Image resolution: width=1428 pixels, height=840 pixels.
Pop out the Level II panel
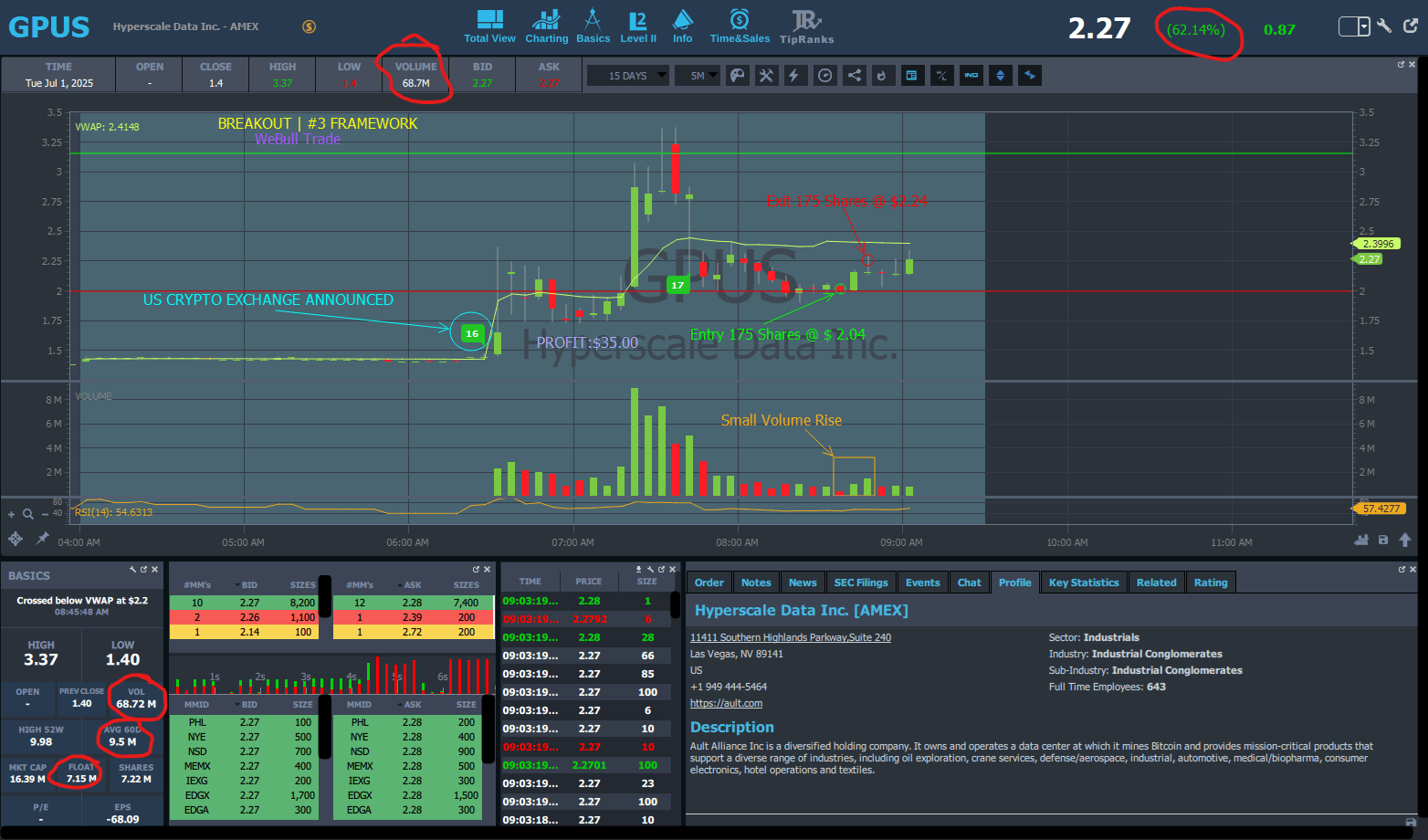coord(476,569)
